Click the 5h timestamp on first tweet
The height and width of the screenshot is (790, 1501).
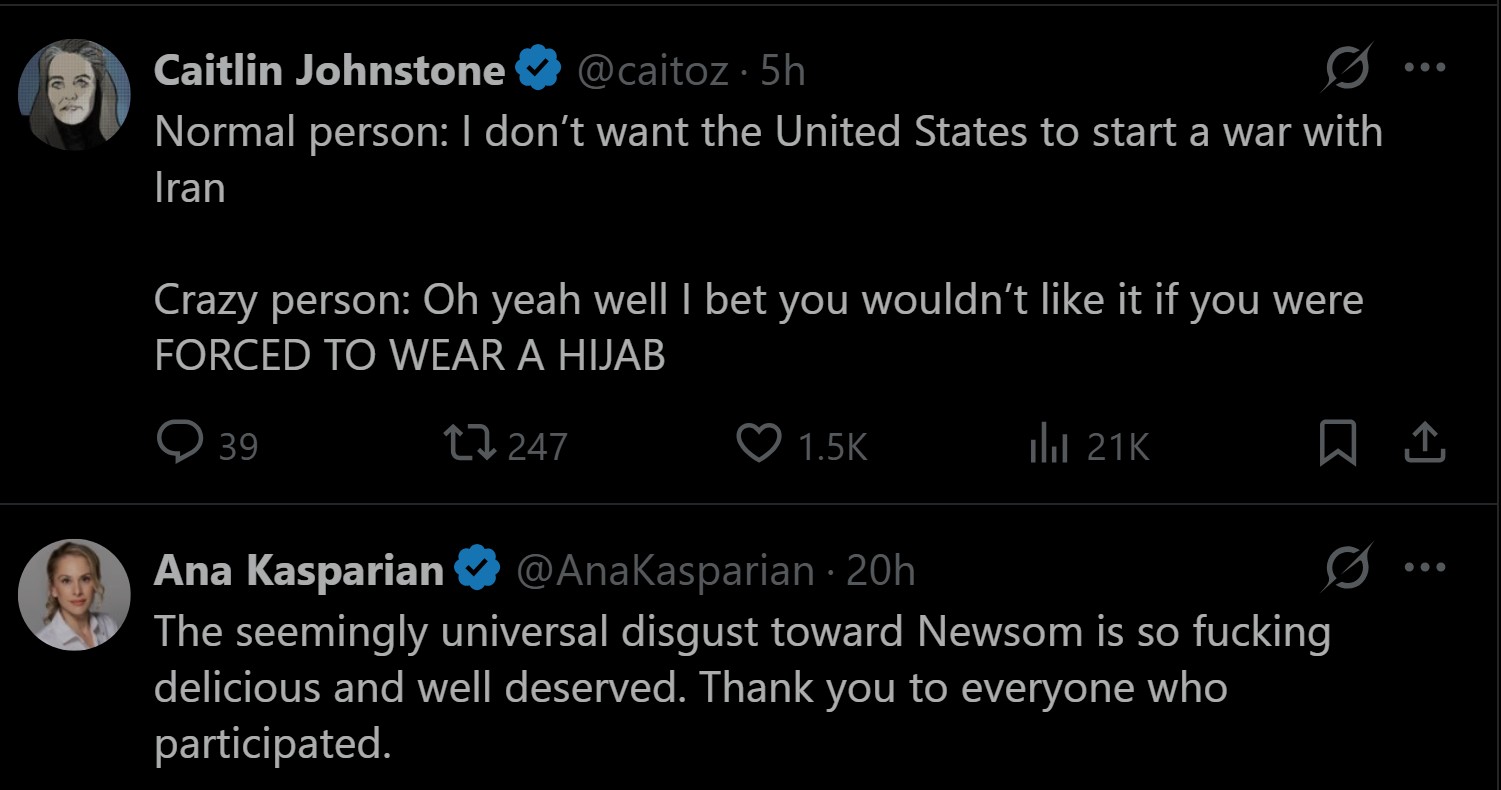783,70
